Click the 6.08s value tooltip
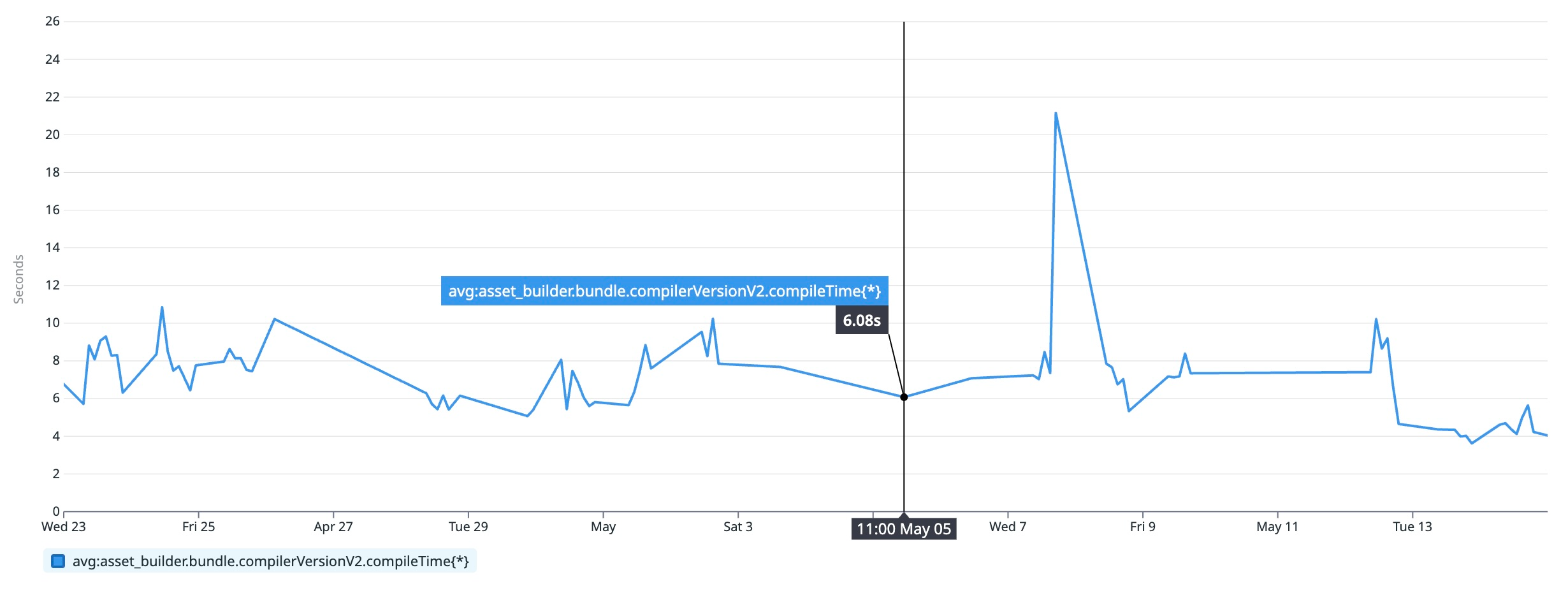Screen dimensions: 1568x593 coord(862,320)
